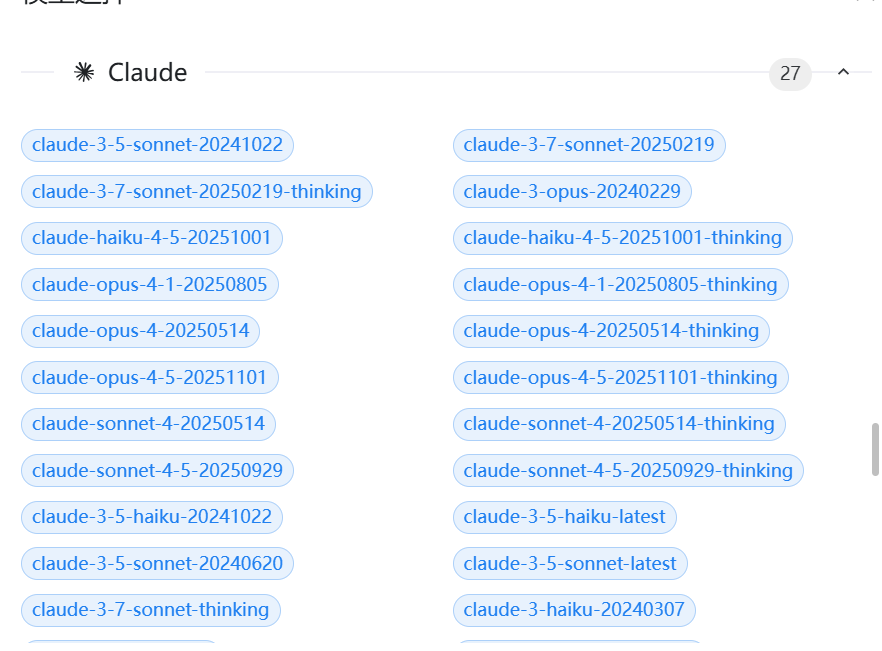Collapse the Claude model group chevron
Image resolution: width=882 pixels, height=651 pixels.
tap(843, 72)
